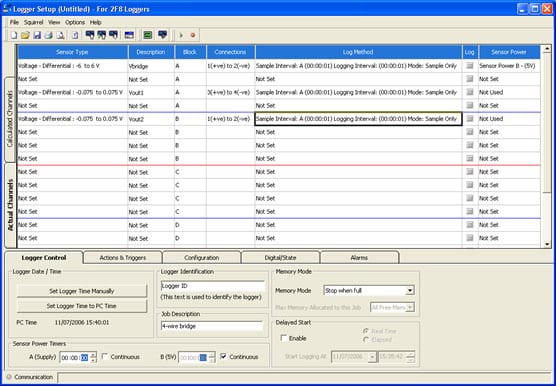Stop logging with red circle icon
Image resolution: width=556 pixels, height=386 pixels.
point(193,35)
